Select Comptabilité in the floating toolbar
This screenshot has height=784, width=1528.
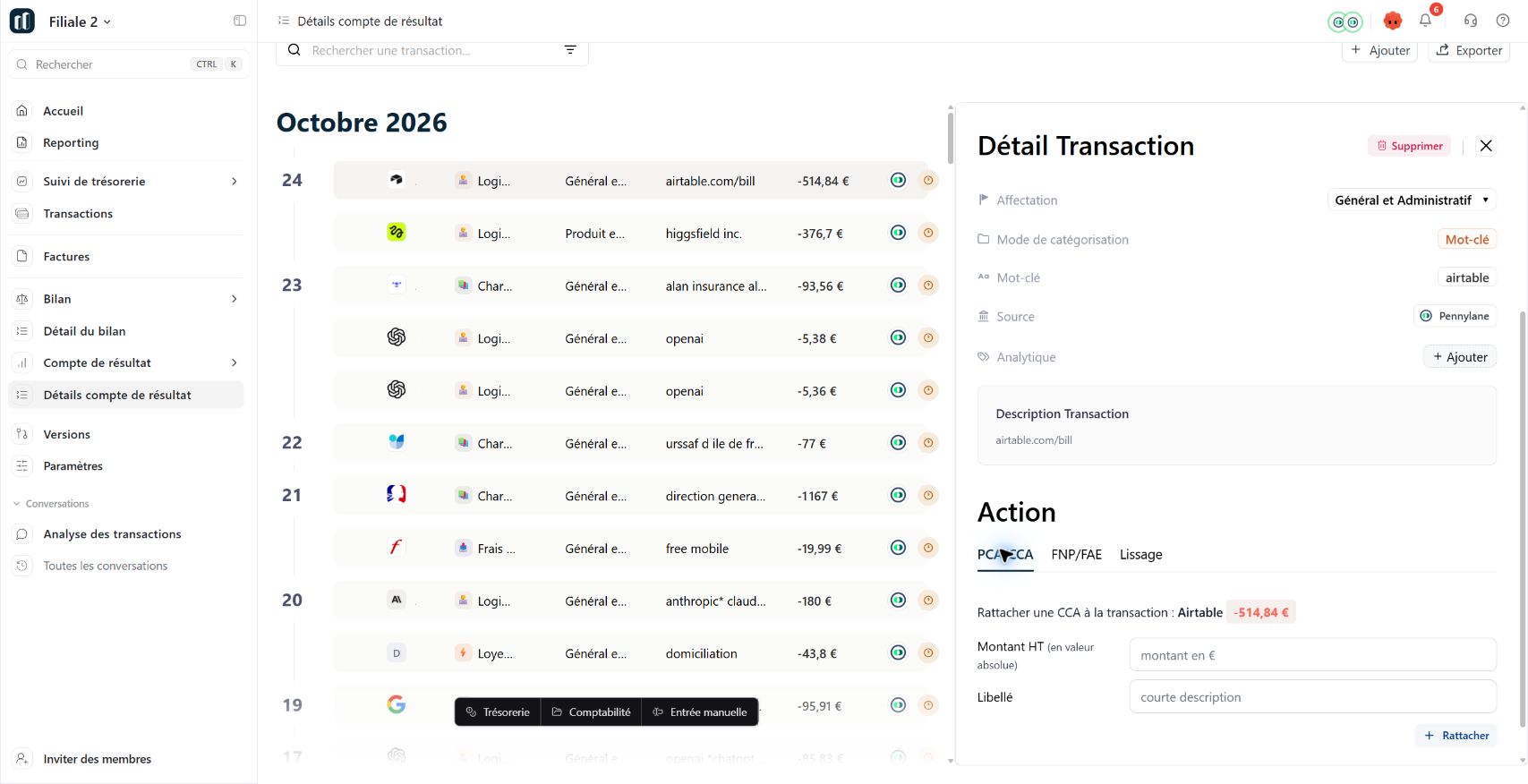click(x=592, y=712)
